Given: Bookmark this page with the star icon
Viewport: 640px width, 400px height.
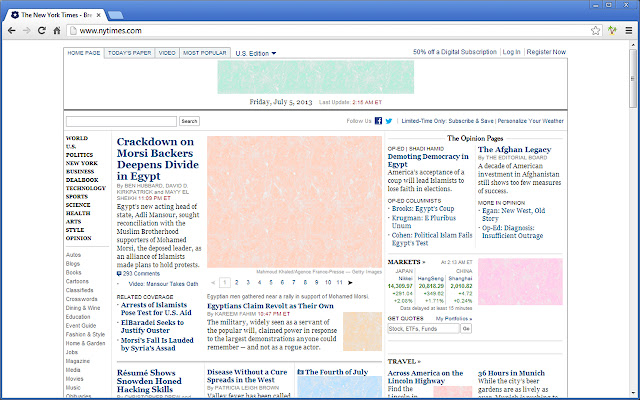Looking at the screenshot, I should [596, 31].
